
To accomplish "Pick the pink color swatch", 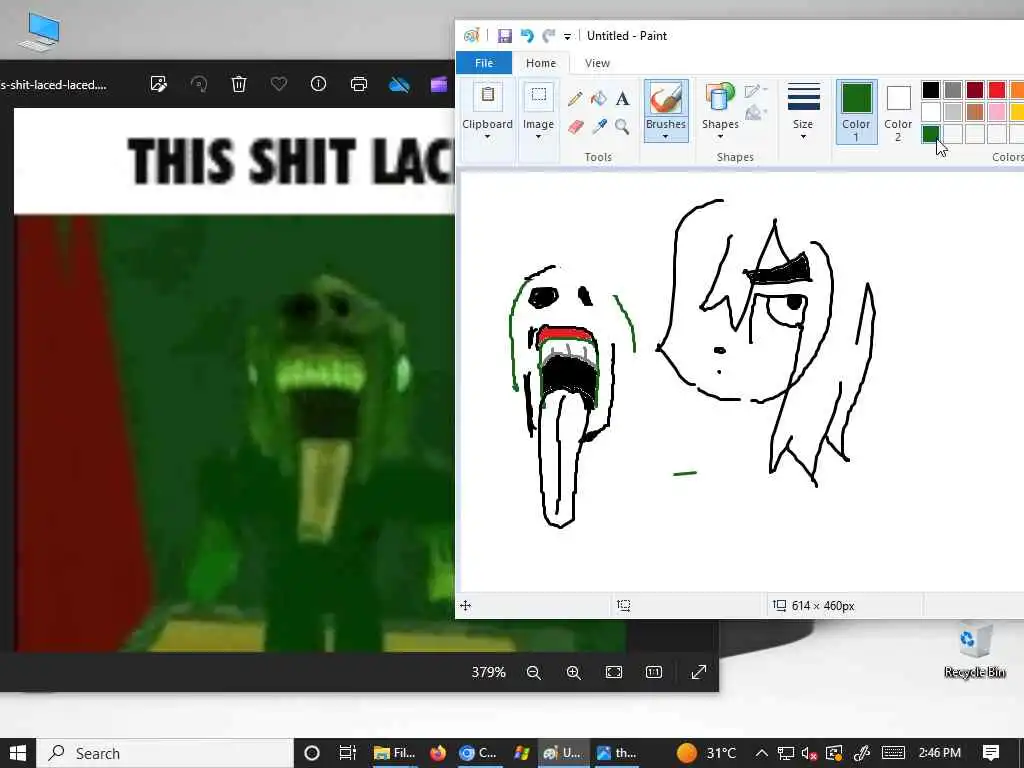I will pyautogui.click(x=997, y=112).
